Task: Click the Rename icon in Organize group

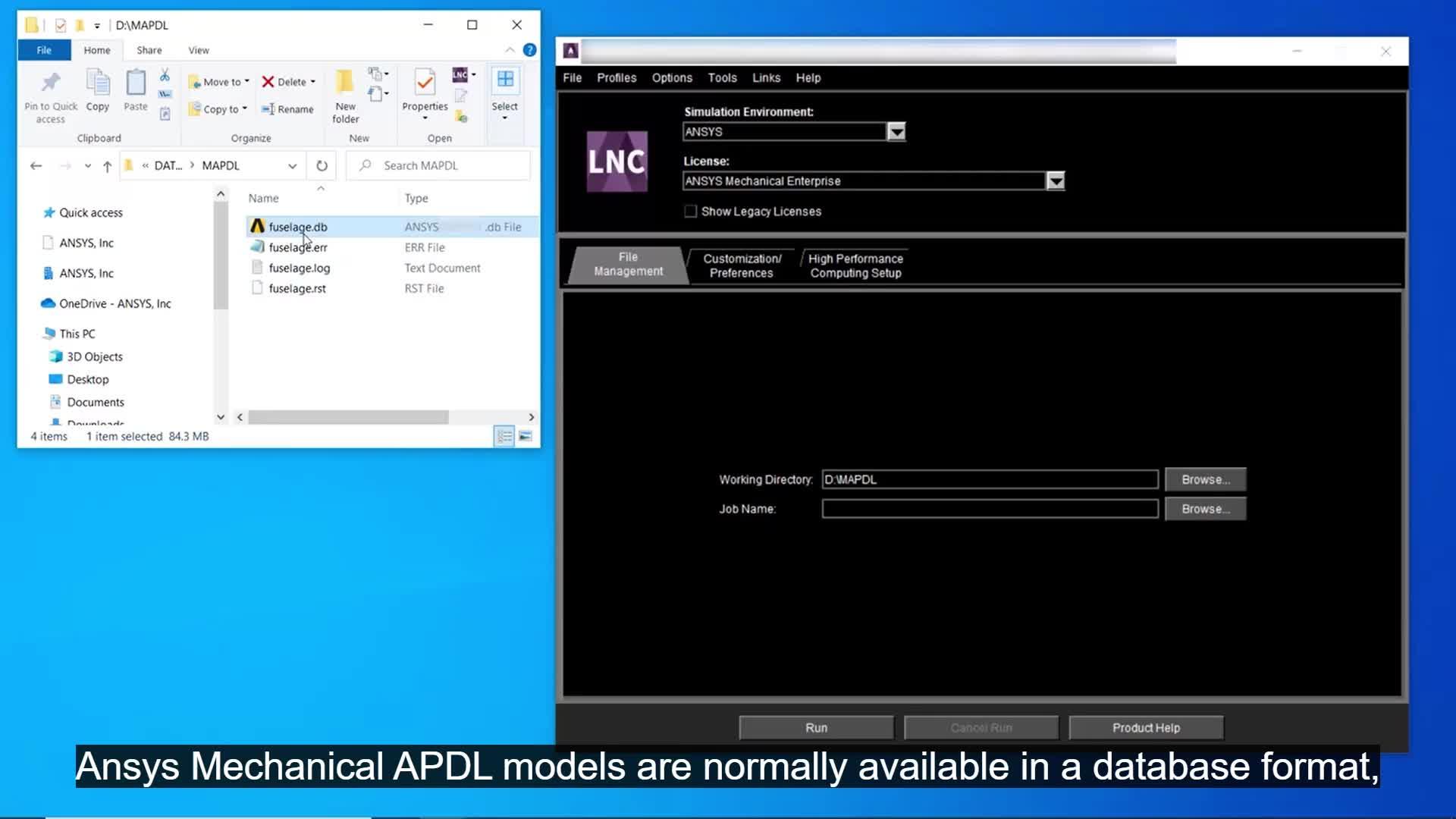Action: pos(287,109)
